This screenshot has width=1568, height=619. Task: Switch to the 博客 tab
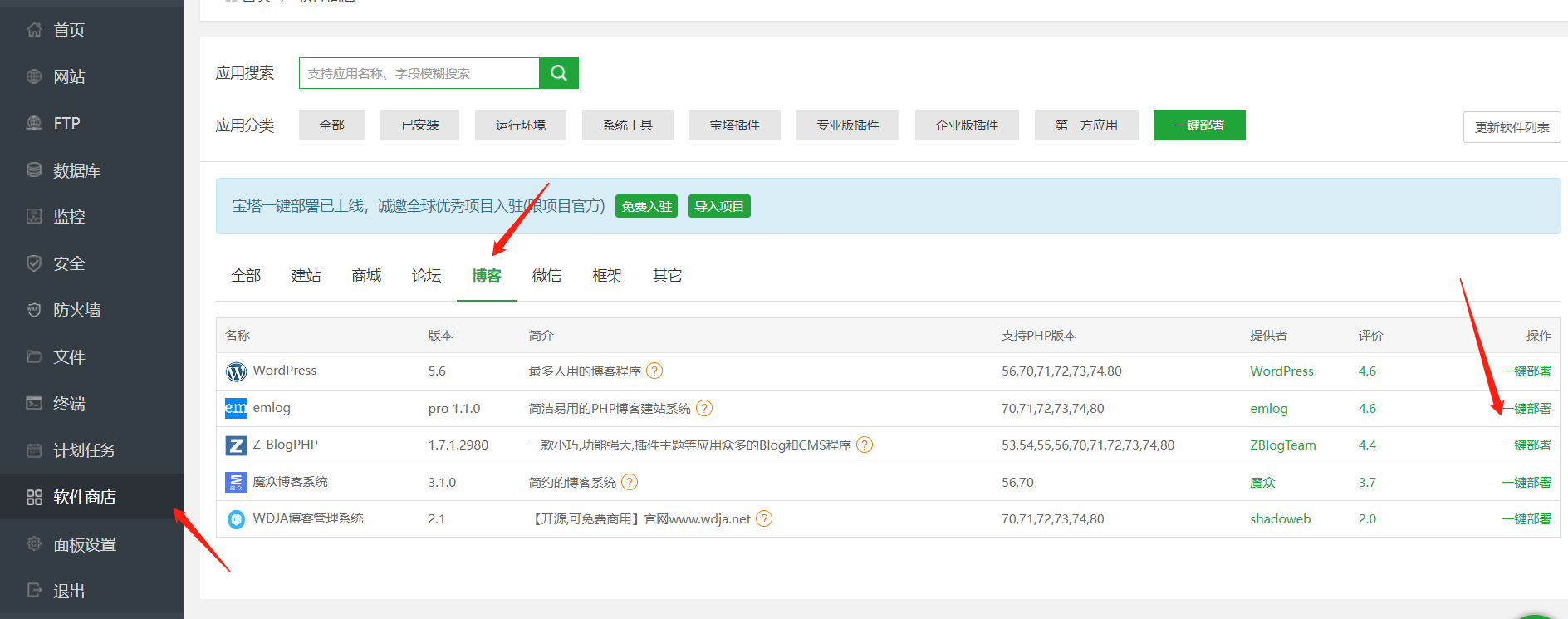[x=487, y=276]
